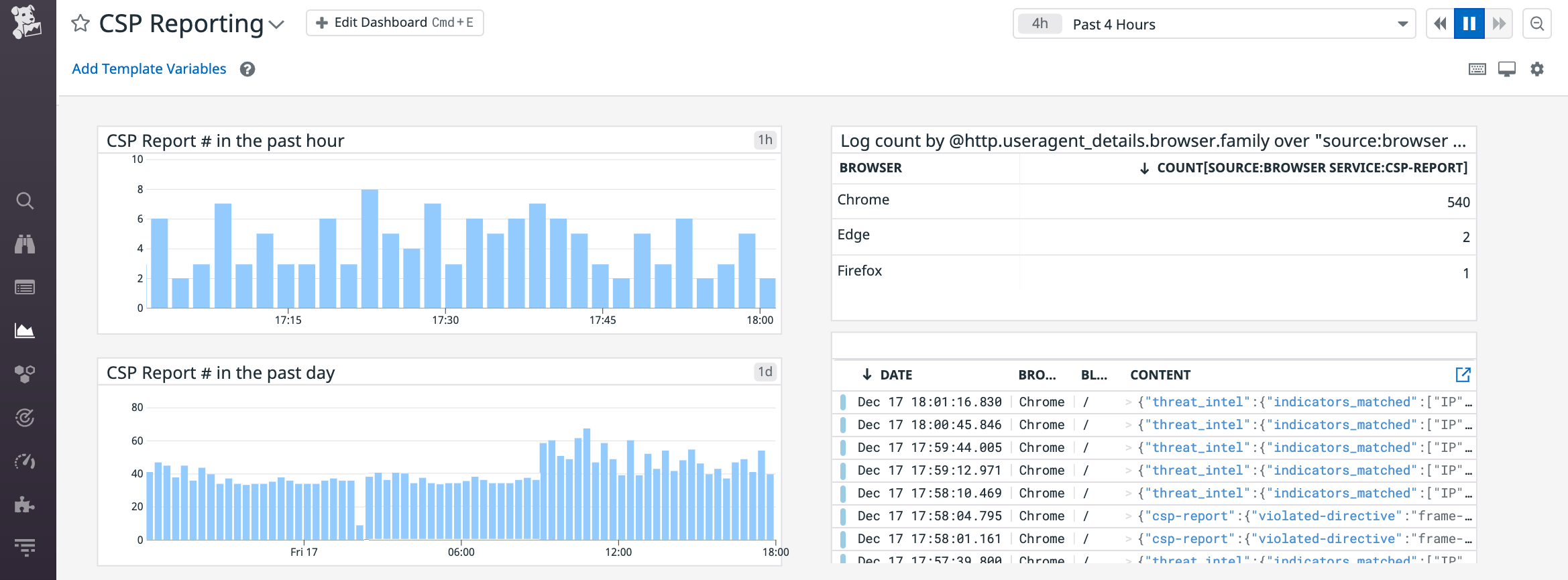Image resolution: width=1568 pixels, height=580 pixels.
Task: Click 'CSP Report # in the past hour' title
Action: pyautogui.click(x=225, y=141)
